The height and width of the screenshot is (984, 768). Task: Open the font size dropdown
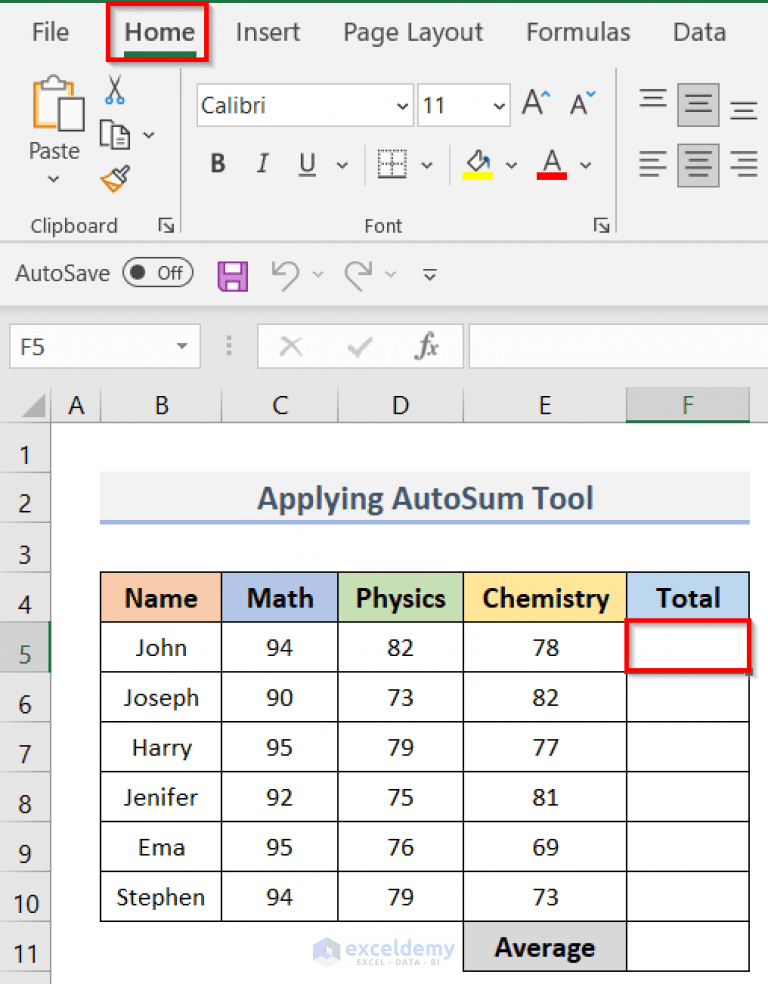click(x=498, y=105)
